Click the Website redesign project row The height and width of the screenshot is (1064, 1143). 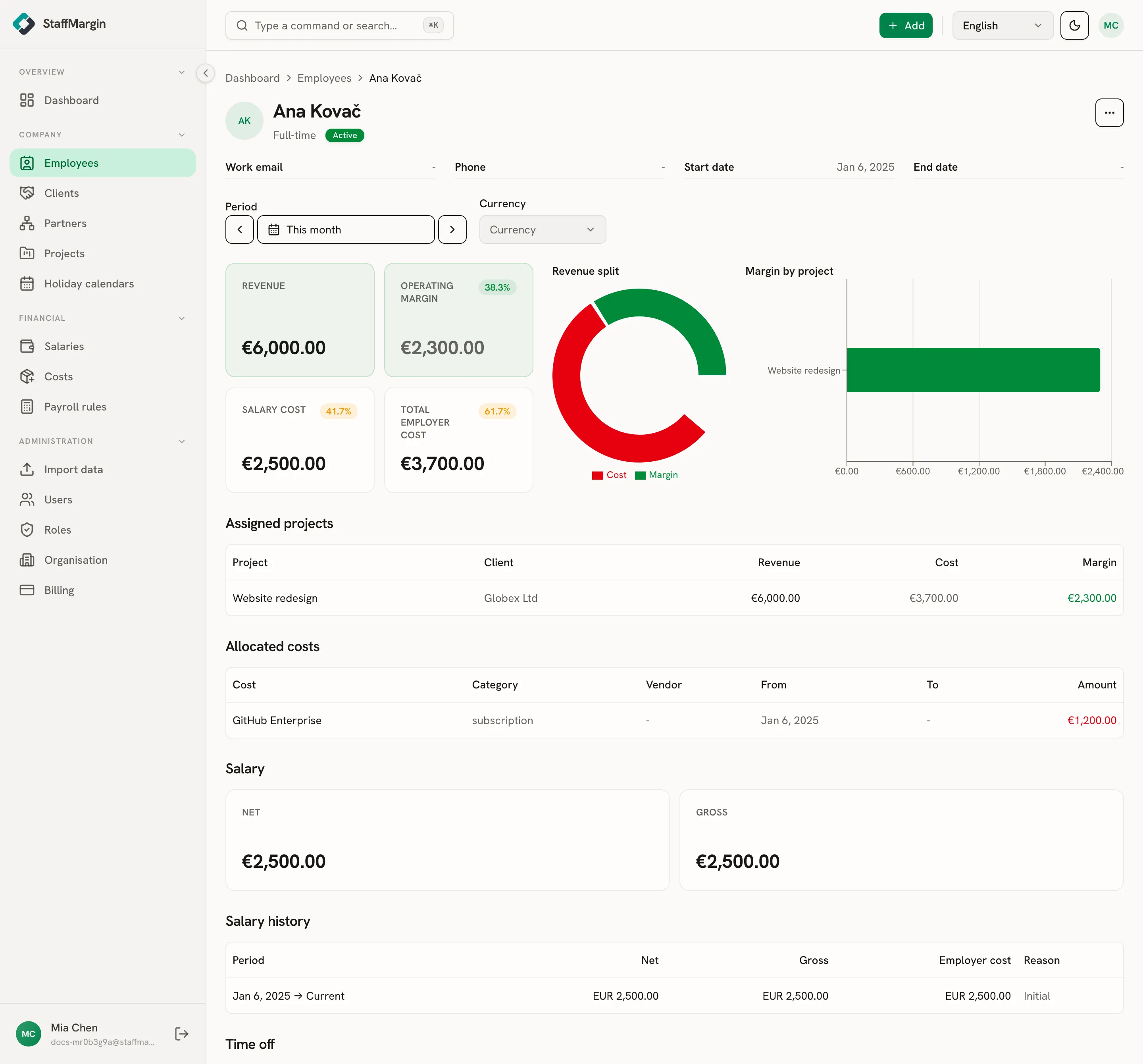(674, 598)
